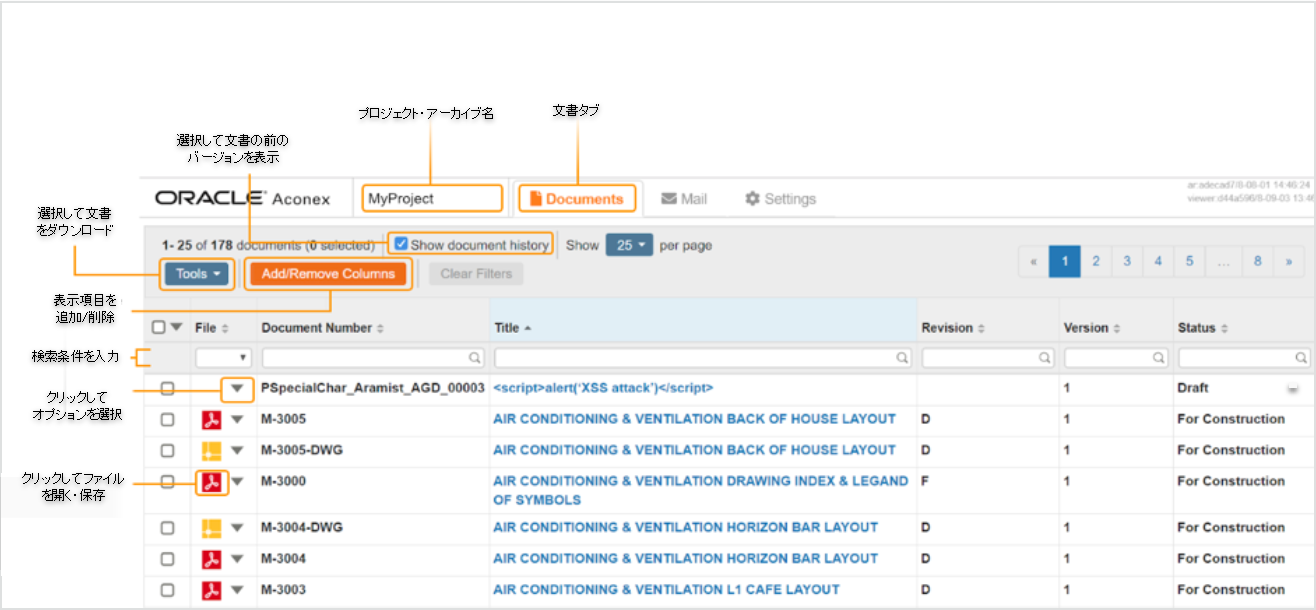Go to page 5 of results
Viewport: 1316px width, 610px height.
tap(1189, 261)
